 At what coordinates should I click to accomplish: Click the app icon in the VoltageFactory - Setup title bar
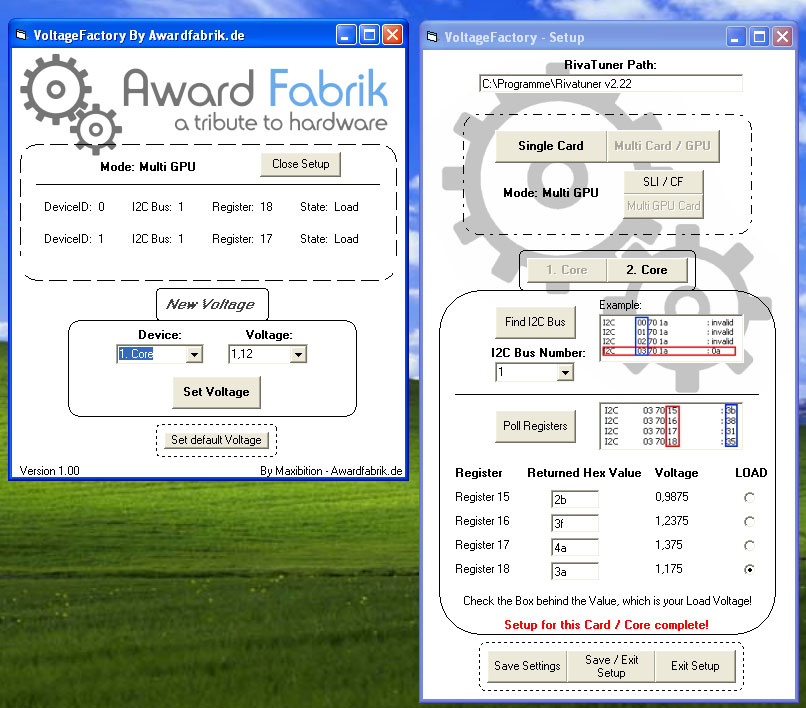432,37
